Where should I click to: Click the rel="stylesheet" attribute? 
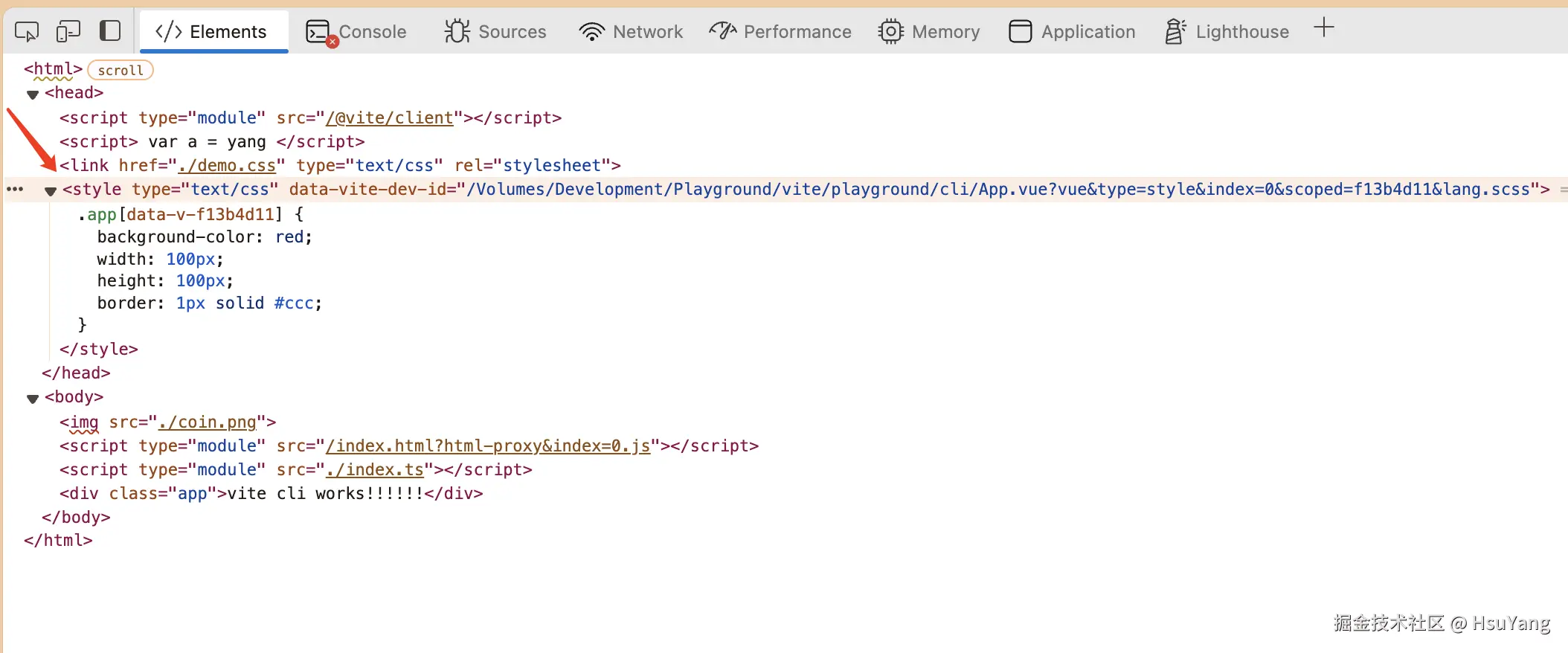(x=533, y=165)
